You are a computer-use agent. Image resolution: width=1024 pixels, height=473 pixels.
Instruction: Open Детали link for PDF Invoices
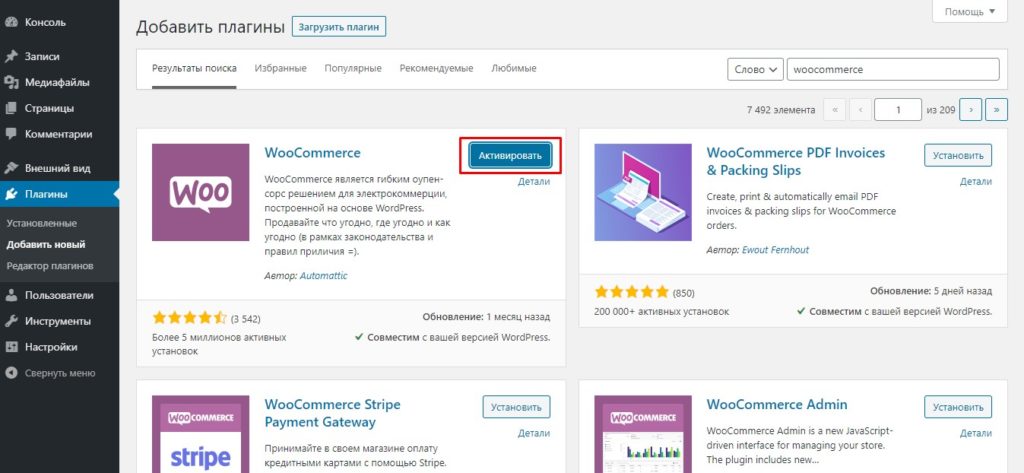pyautogui.click(x=976, y=182)
